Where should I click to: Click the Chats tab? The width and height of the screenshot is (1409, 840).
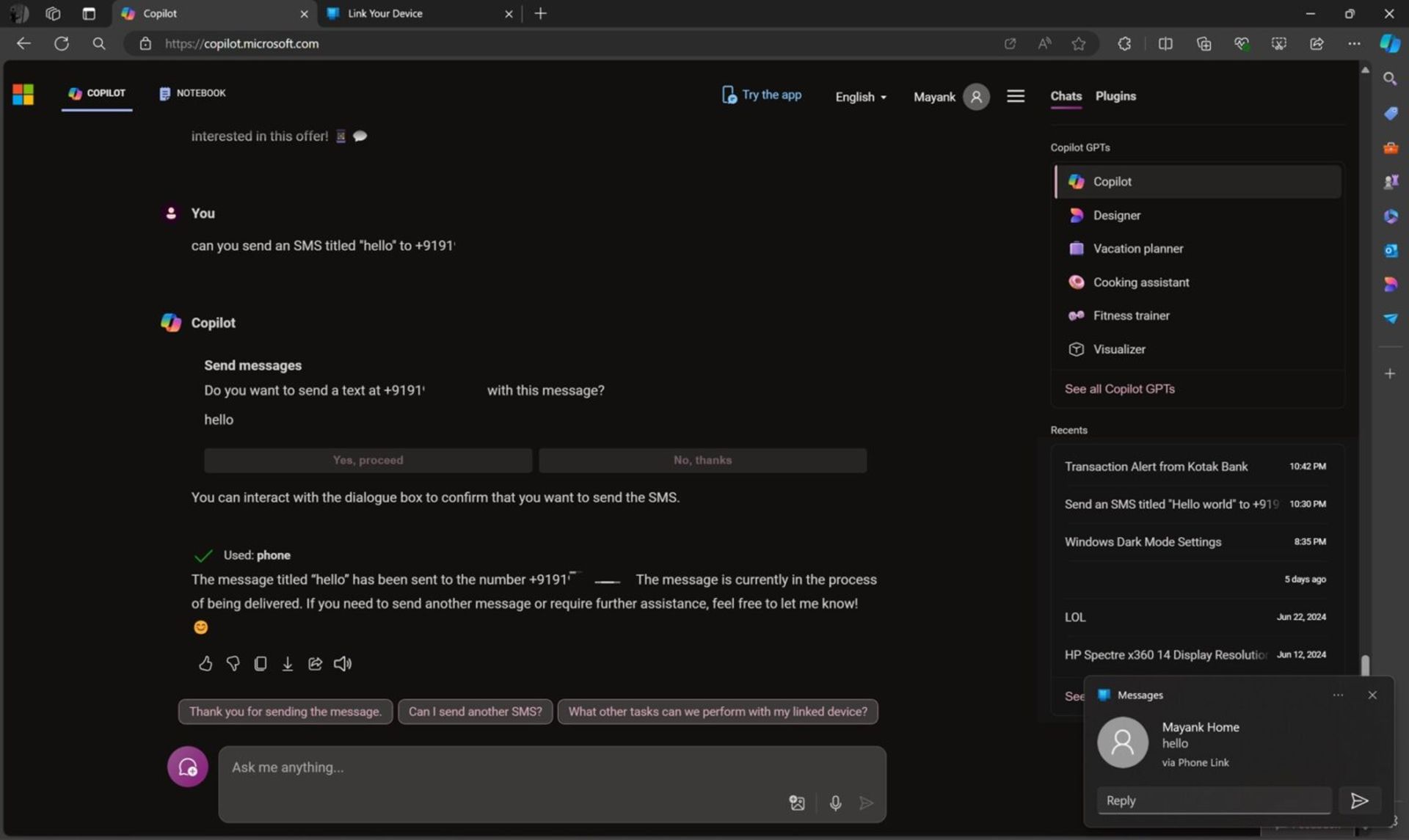[x=1066, y=95]
